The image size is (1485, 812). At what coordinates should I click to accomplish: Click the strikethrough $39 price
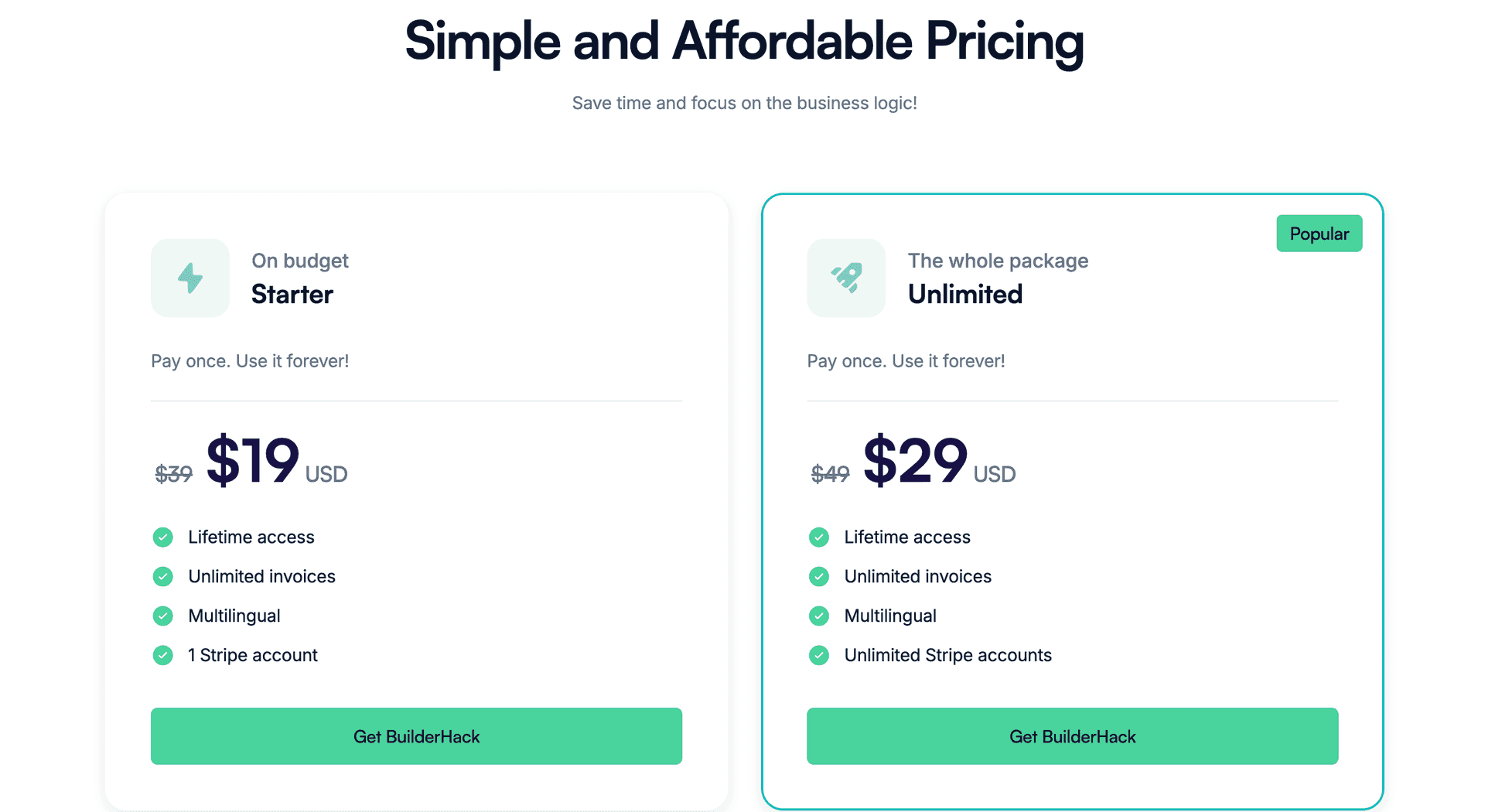173,474
